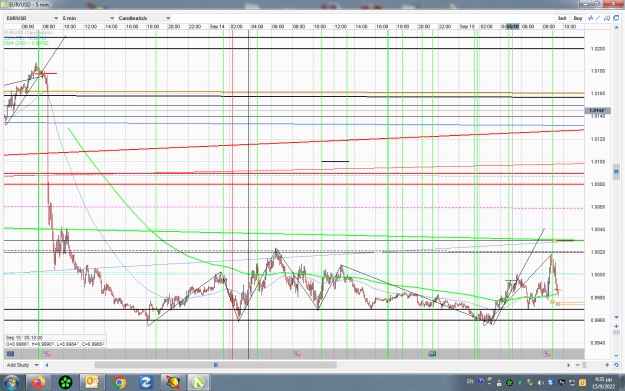Open Google Chrome from the taskbar
Viewport: 625px width, 391px height.
[x=119, y=383]
